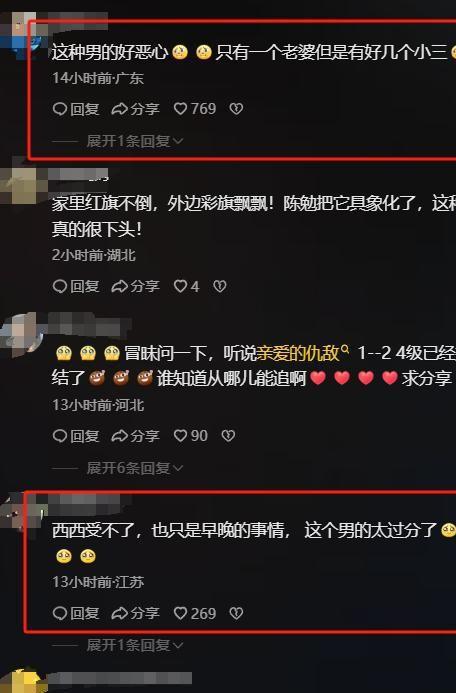Like the comment with 769 likes
The height and width of the screenshot is (693, 456).
[194, 109]
